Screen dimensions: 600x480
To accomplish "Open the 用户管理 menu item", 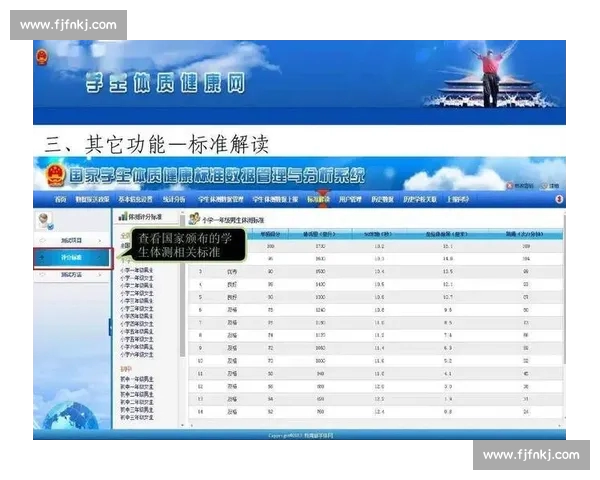I will click(350, 199).
